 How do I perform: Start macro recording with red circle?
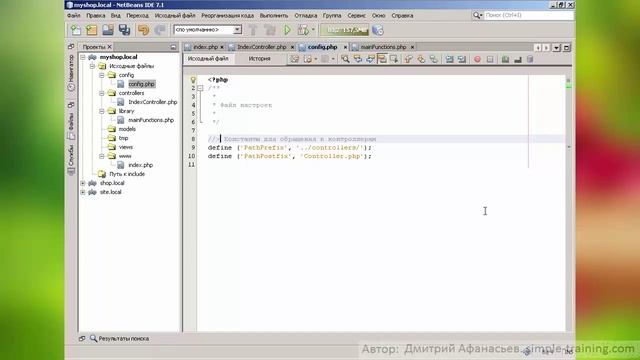(477, 59)
